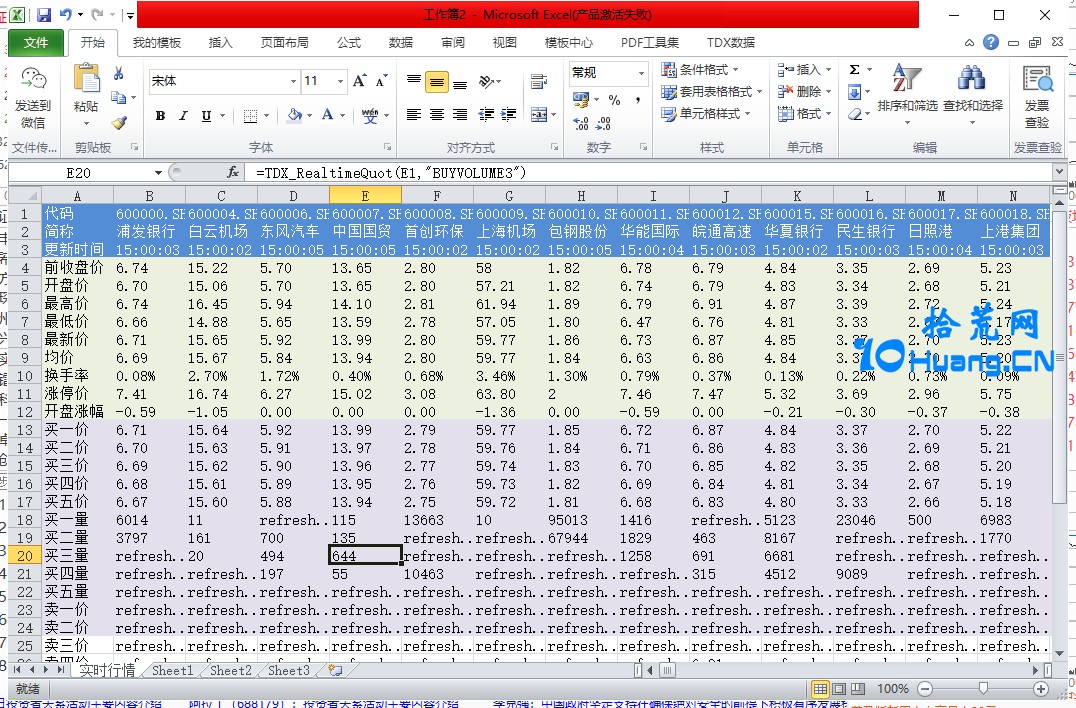Click the Save icon in quick access toolbar
Viewport: 1076px width, 708px height.
[44, 14]
